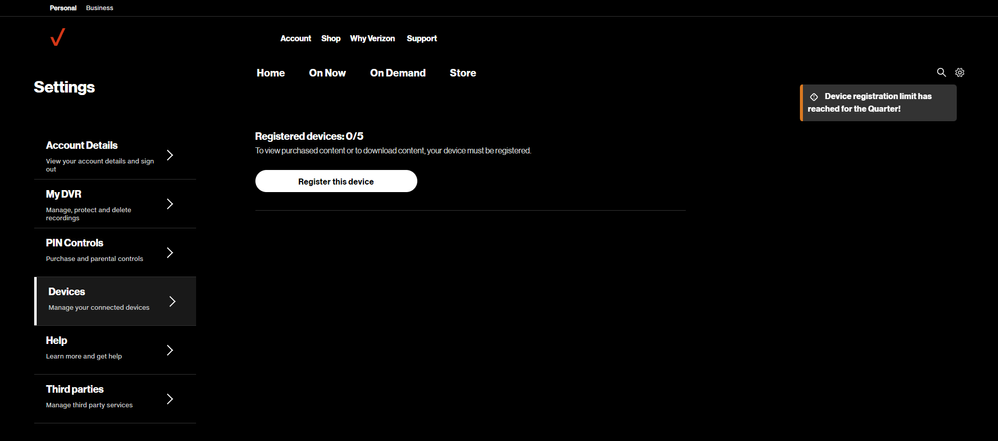Expand PIN Controls with its chevron
Image resolution: width=998 pixels, height=441 pixels.
[x=170, y=253]
